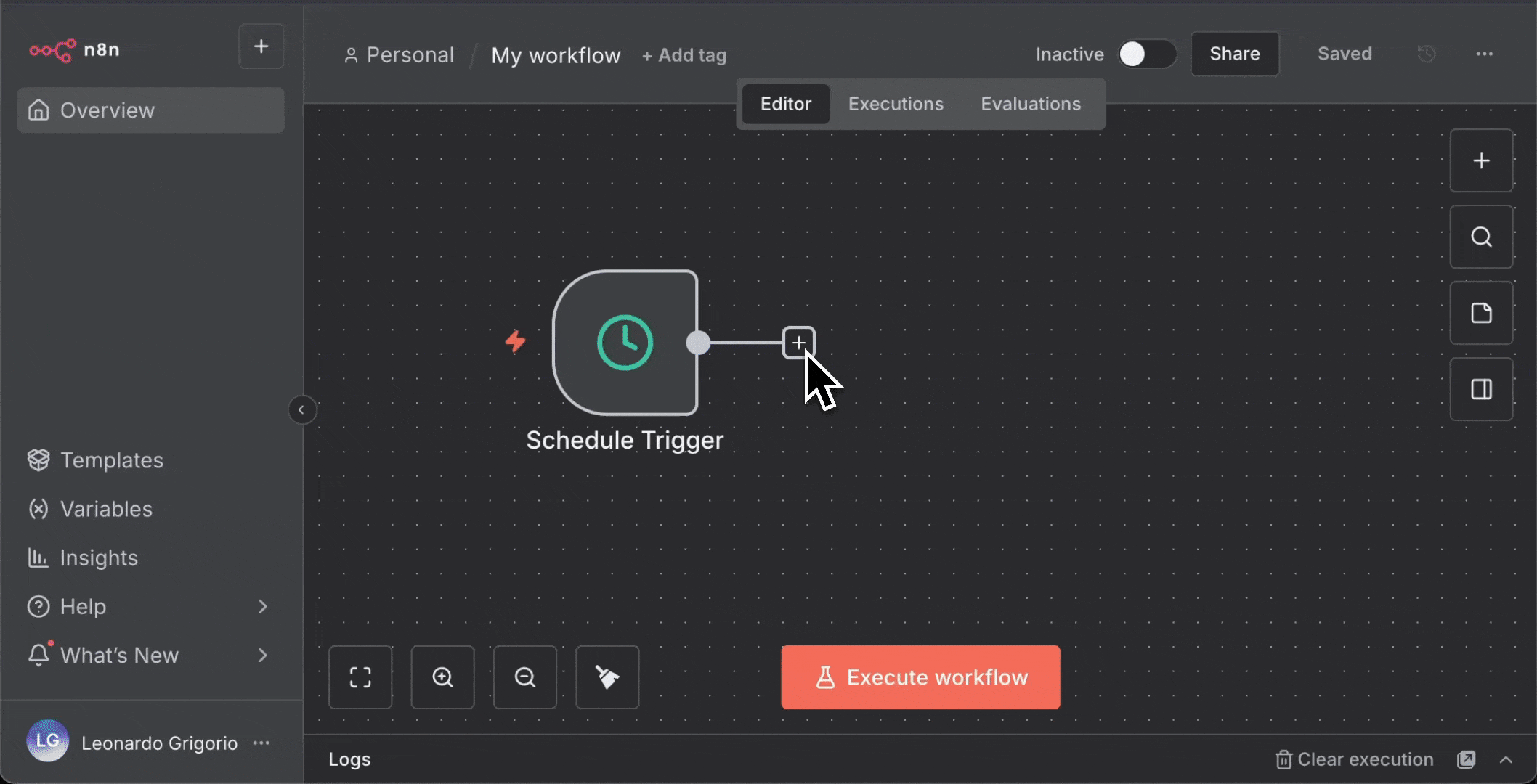Pop out the Logs panel
Screen dimensions: 1537x784
[x=1467, y=759]
